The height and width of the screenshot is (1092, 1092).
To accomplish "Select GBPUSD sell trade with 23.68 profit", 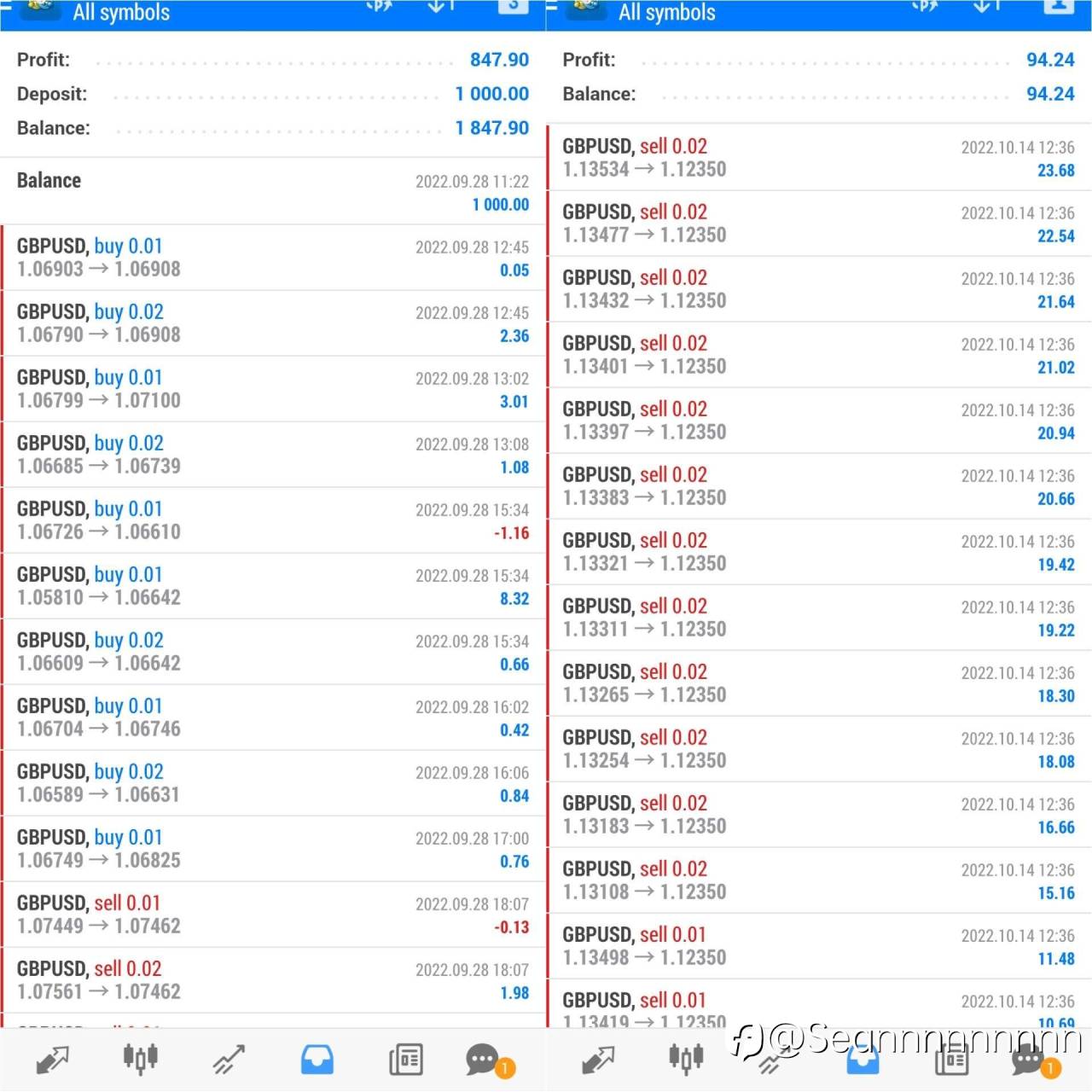I will point(819,158).
